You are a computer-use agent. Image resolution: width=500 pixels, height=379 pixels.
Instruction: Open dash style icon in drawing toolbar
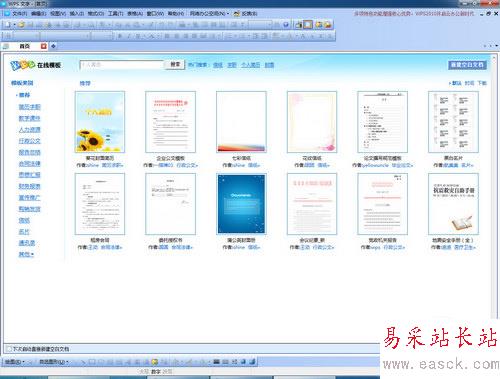[226, 361]
